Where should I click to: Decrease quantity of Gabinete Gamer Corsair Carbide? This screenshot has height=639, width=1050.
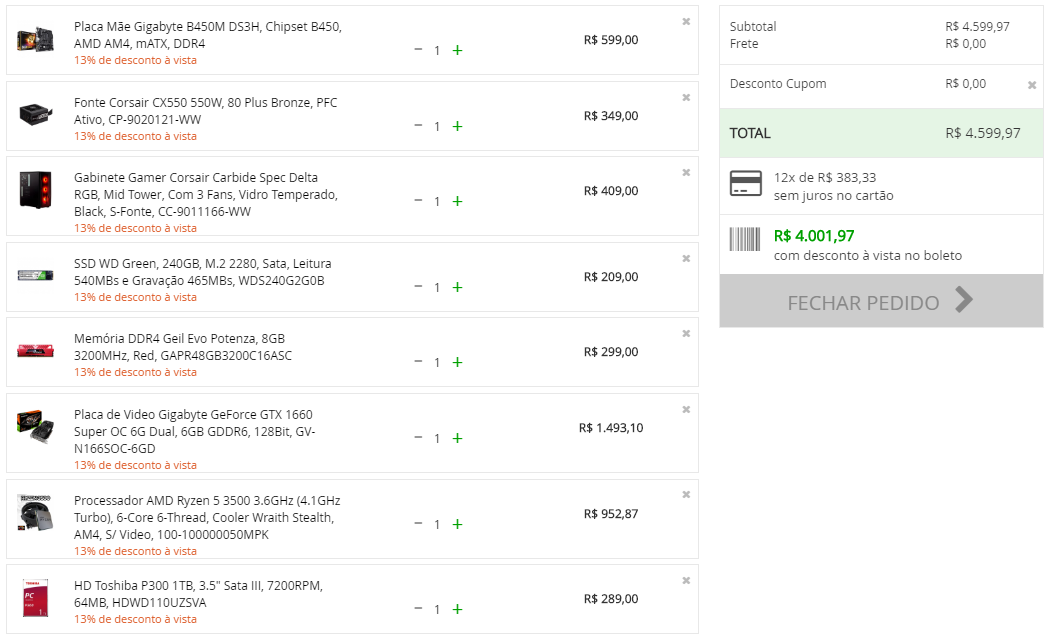pos(419,200)
